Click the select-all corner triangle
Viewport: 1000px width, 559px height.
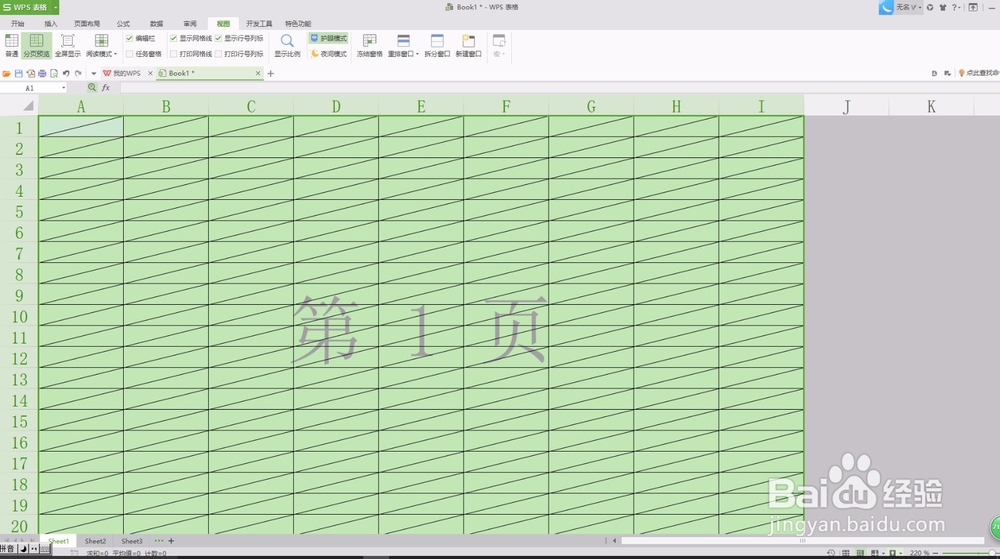28,106
